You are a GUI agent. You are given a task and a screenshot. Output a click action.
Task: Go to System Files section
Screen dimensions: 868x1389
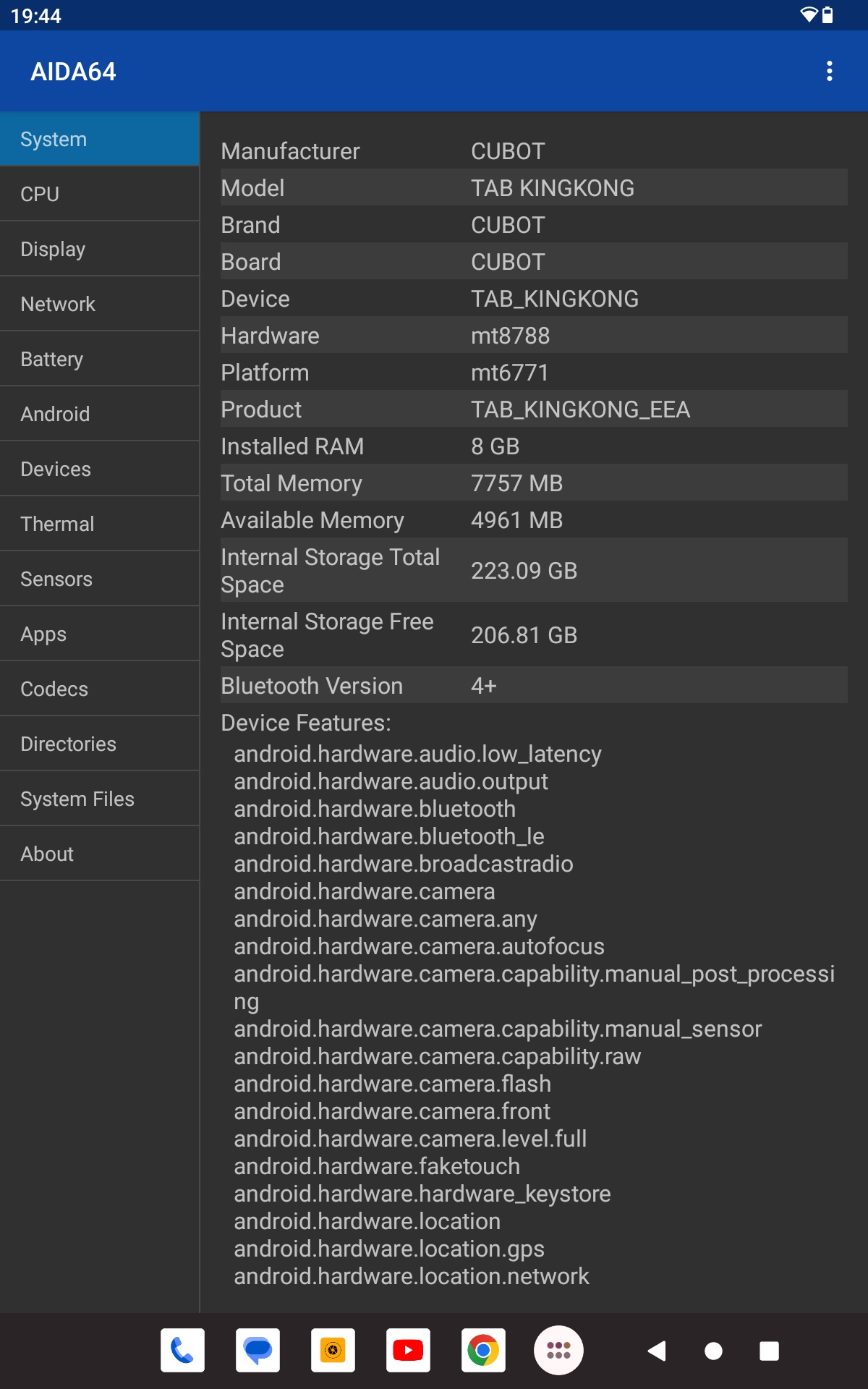click(x=100, y=799)
